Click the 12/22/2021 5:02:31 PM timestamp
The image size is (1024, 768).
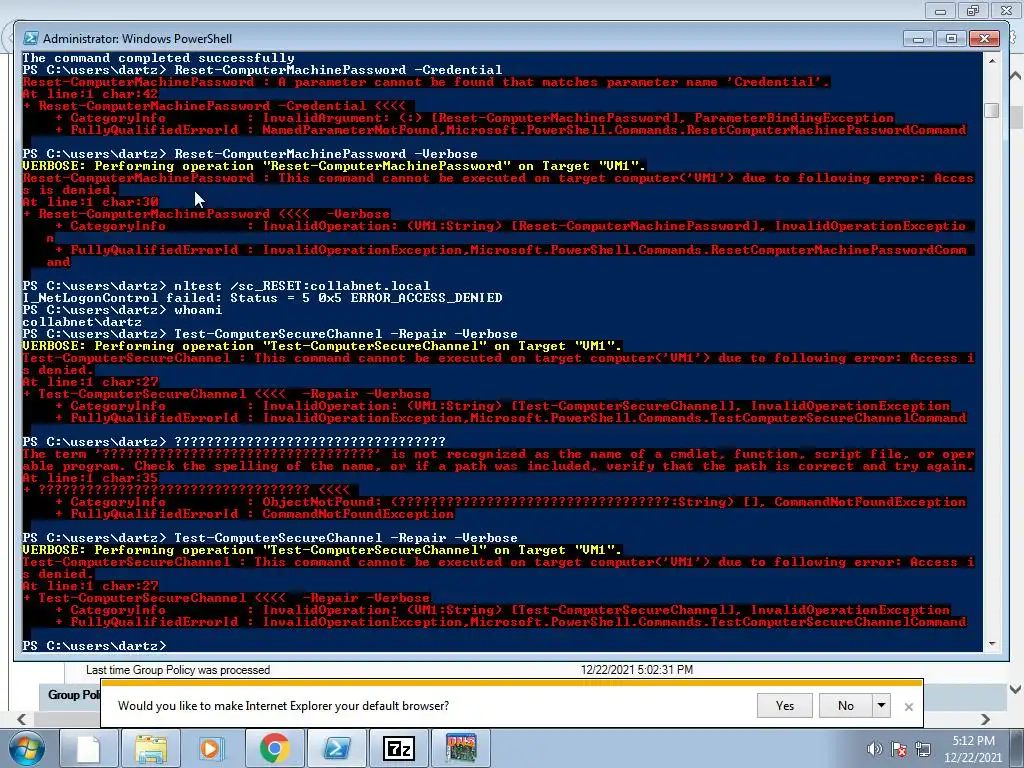point(637,670)
